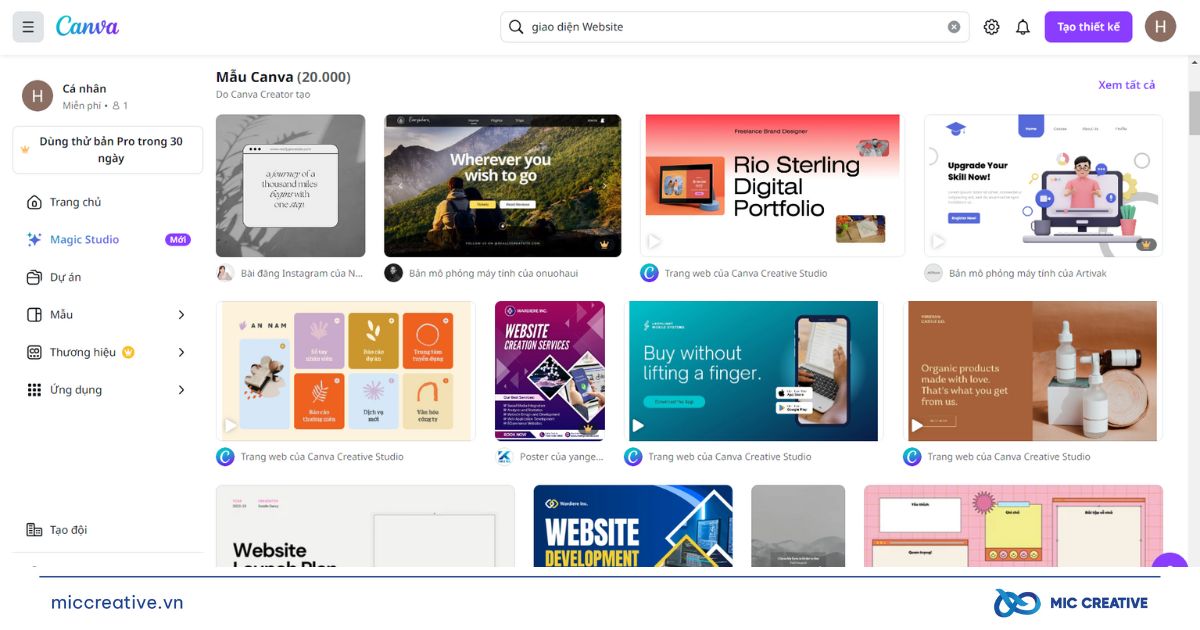This screenshot has height=630, width=1200.
Task: Click the search magnifier icon
Action: point(516,27)
